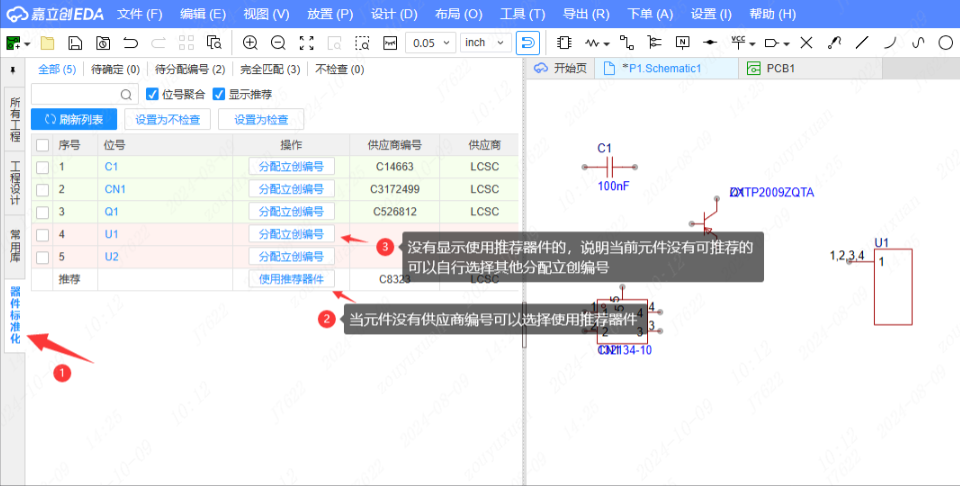Click the 设置为检查 button
This screenshot has width=960, height=486.
click(x=261, y=119)
